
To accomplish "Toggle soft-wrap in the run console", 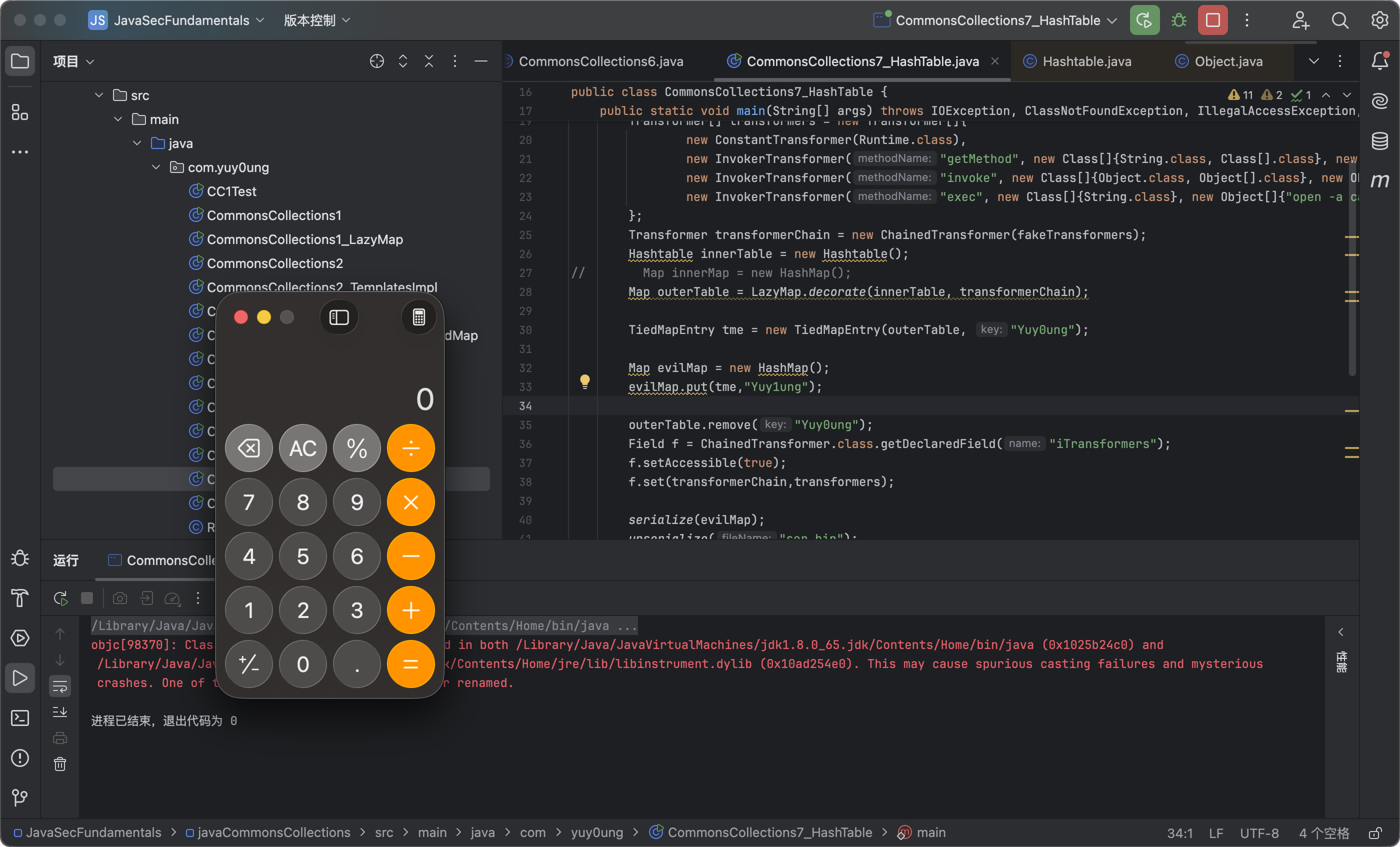I will (59, 686).
